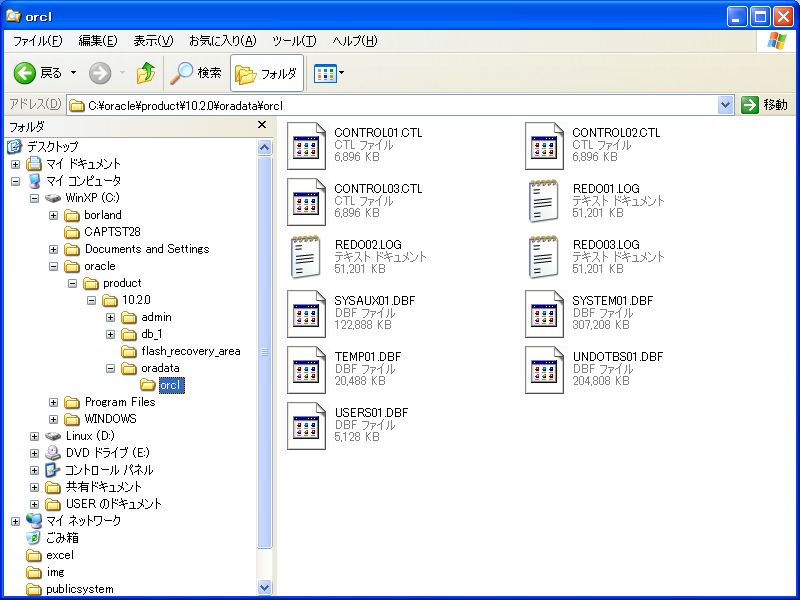Select the SYSAUX01.DBF file icon

tap(306, 314)
